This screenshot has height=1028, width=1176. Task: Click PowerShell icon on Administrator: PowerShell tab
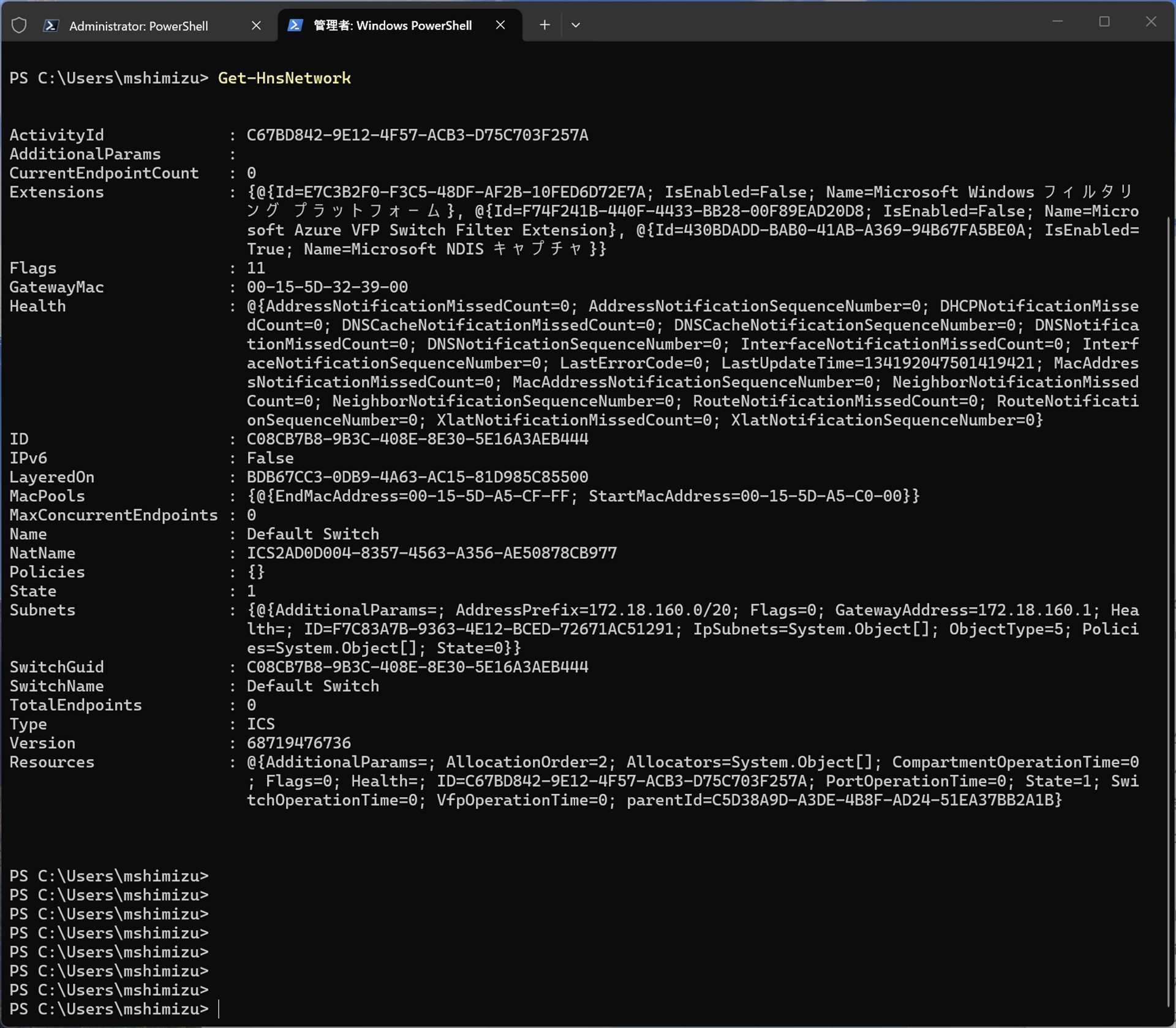pyautogui.click(x=51, y=25)
